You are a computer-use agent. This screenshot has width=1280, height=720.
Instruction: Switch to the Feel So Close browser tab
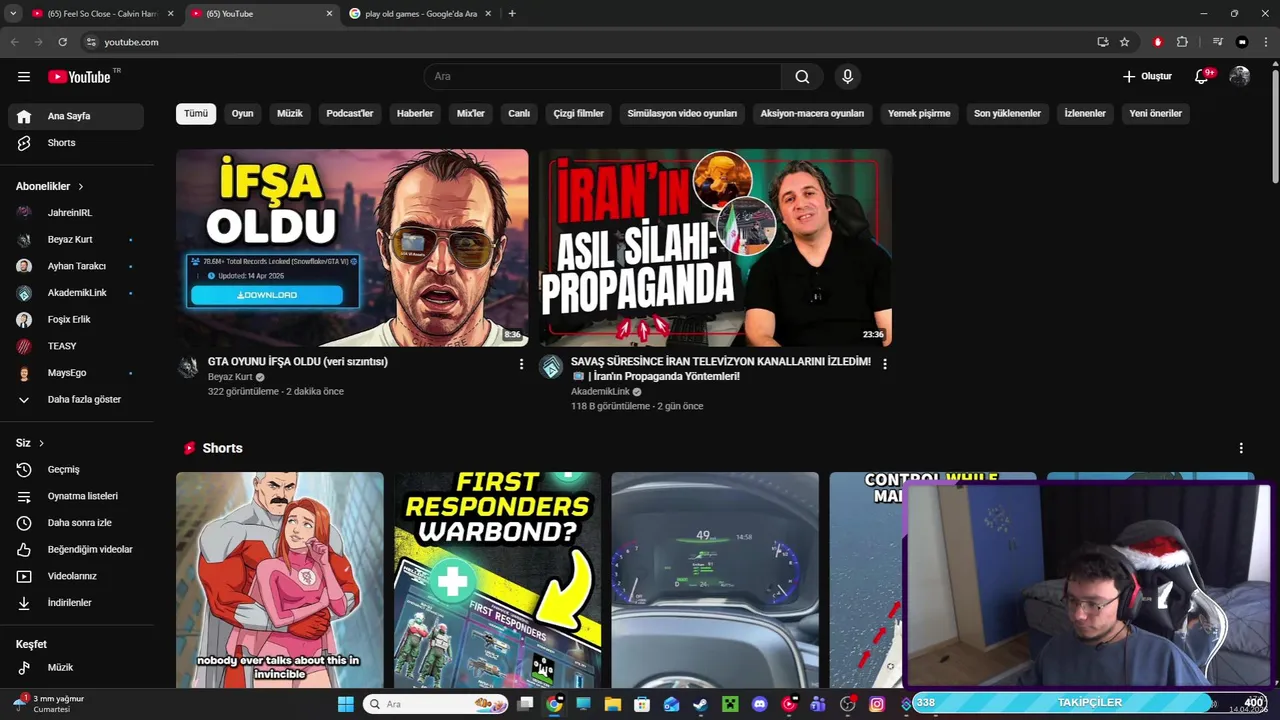tap(100, 14)
